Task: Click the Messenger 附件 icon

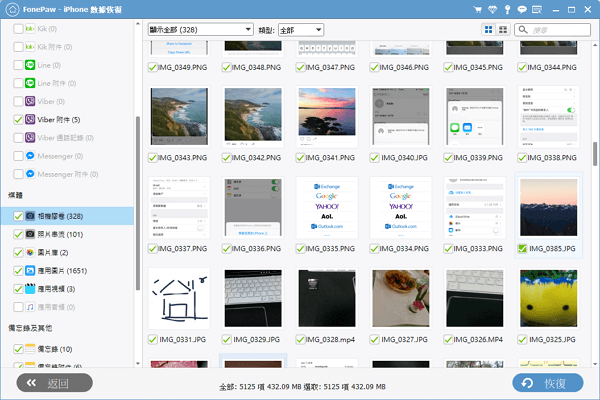Action: pos(30,174)
